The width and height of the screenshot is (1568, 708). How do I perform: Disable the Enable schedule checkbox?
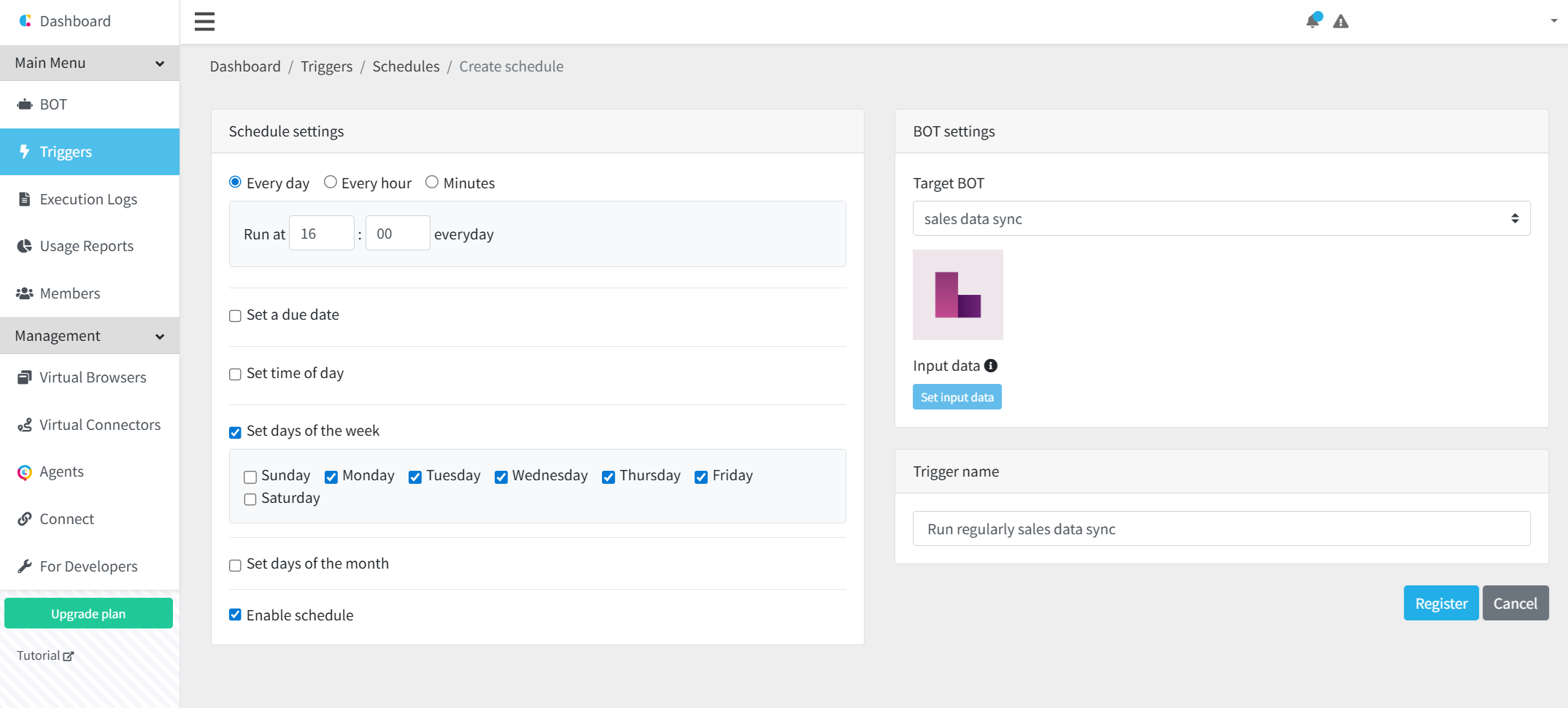235,615
